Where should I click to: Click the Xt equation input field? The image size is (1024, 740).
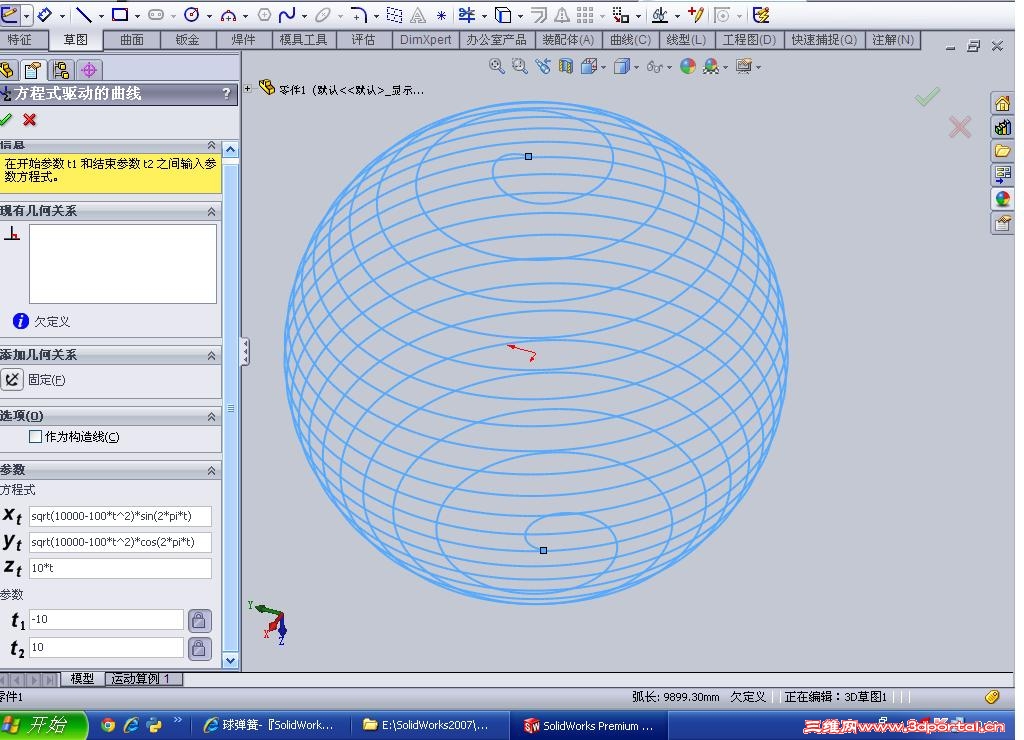120,516
